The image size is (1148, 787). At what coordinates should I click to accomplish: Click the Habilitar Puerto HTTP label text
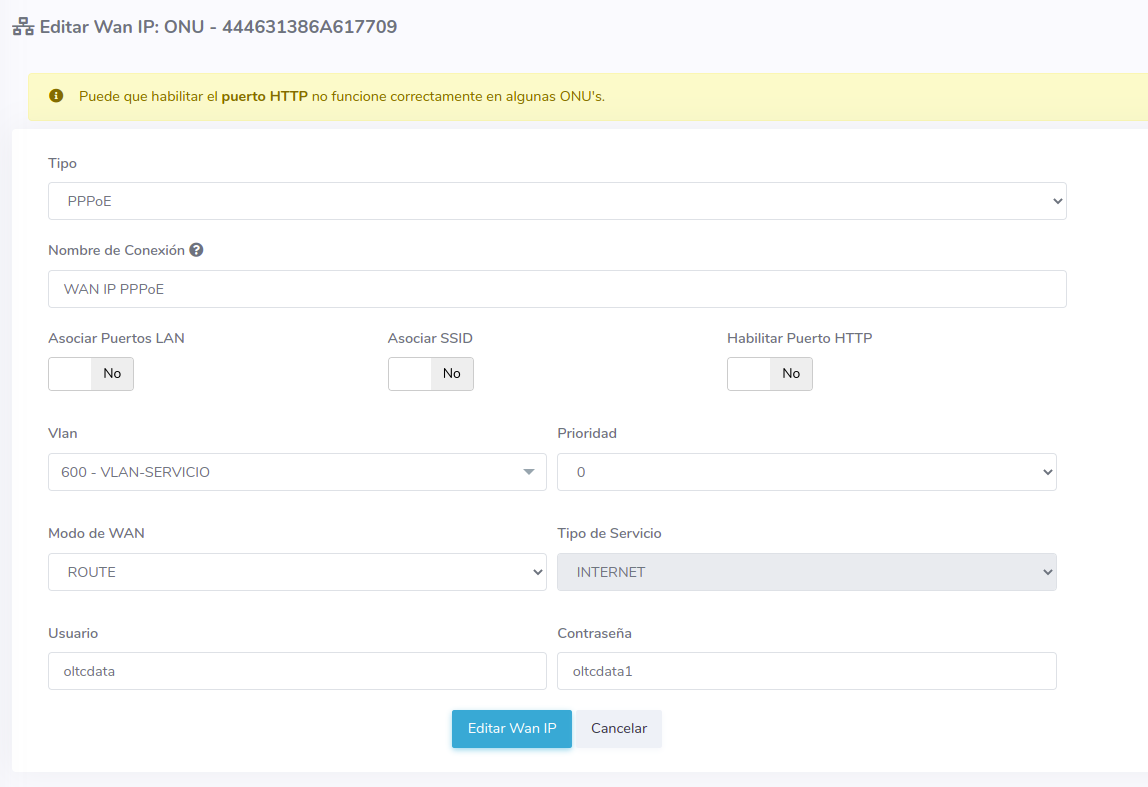pos(799,338)
